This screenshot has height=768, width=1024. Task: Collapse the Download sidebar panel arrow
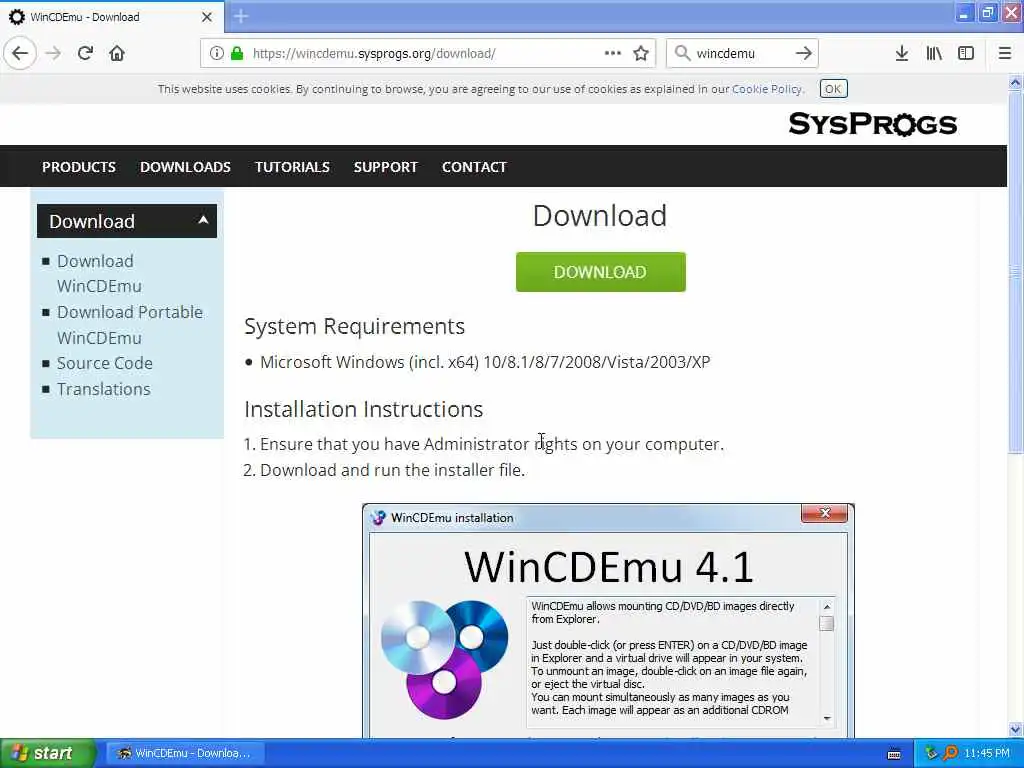(203, 220)
